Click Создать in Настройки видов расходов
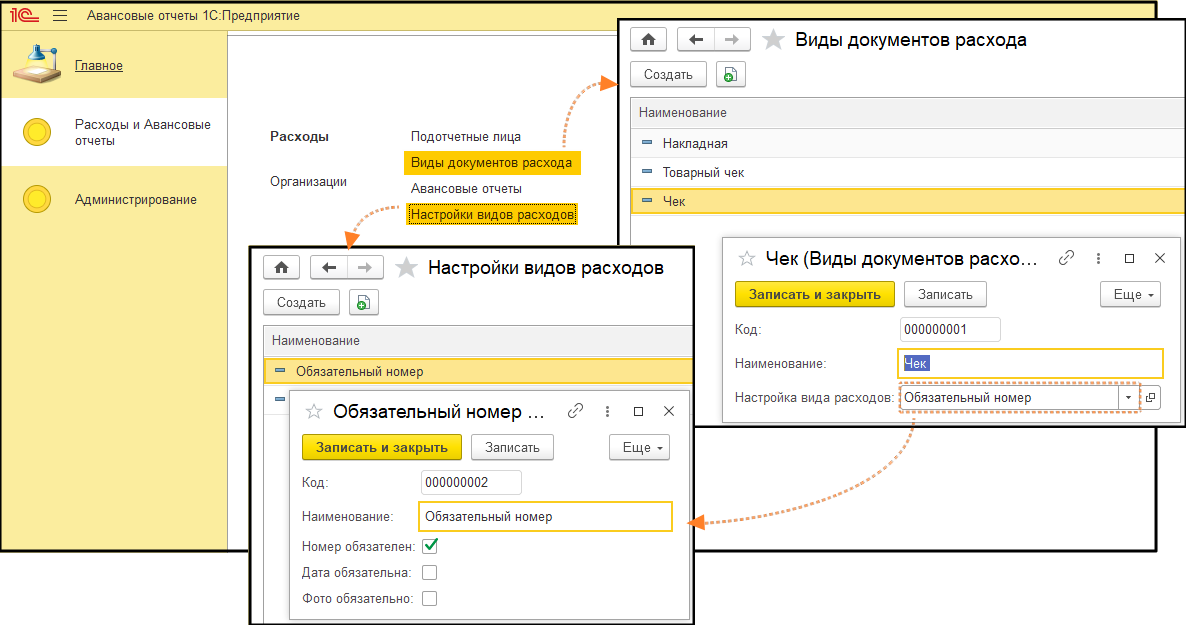This screenshot has width=1195, height=630. 301,302
